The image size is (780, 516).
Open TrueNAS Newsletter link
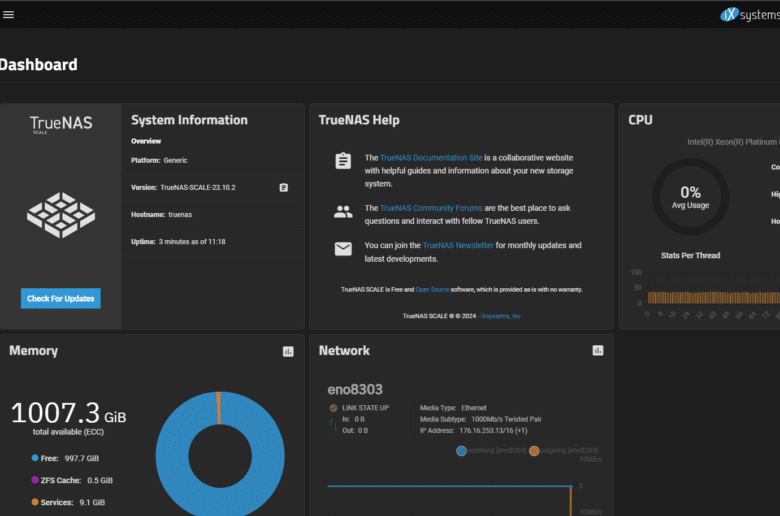[458, 245]
